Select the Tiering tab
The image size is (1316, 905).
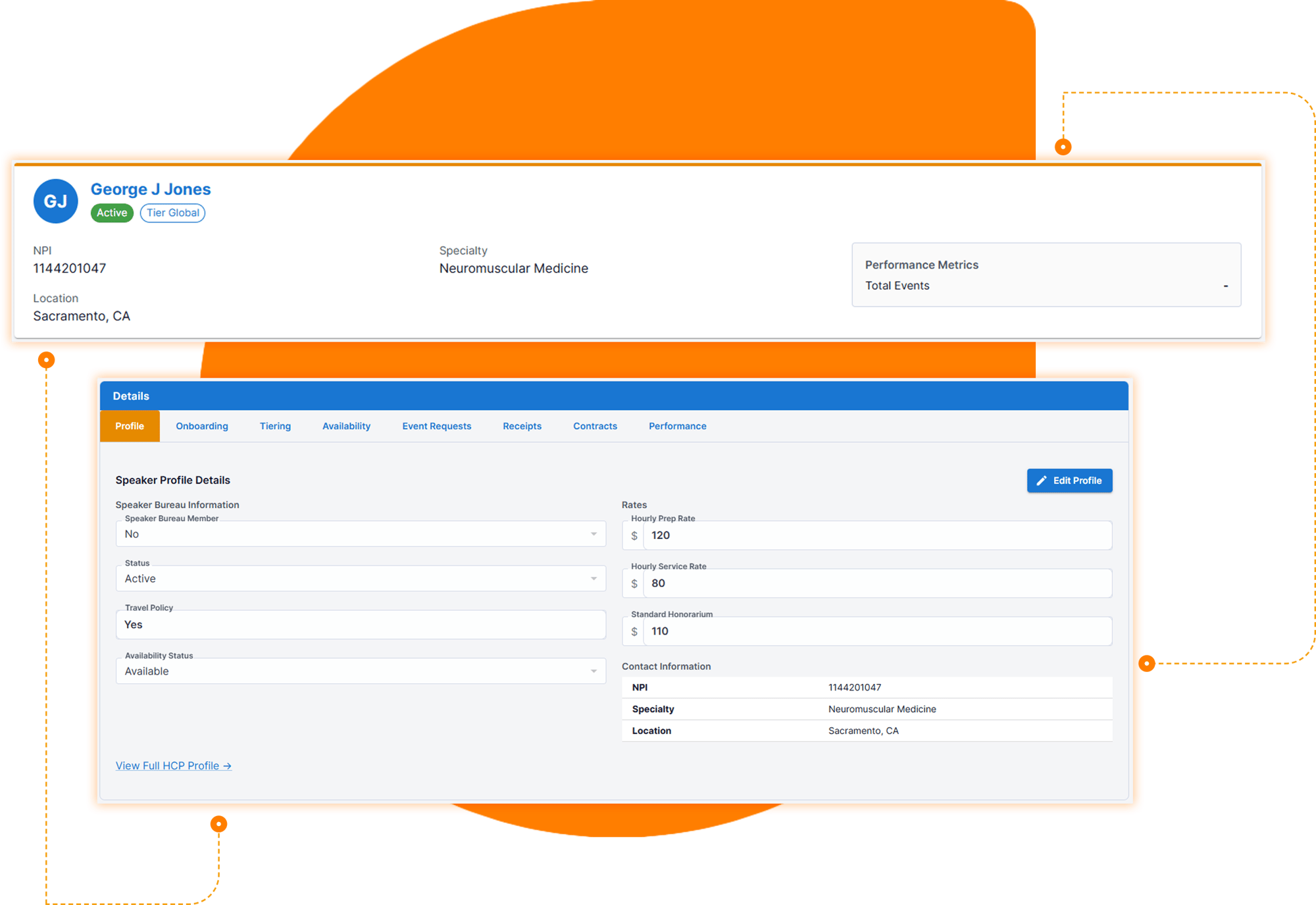[275, 426]
